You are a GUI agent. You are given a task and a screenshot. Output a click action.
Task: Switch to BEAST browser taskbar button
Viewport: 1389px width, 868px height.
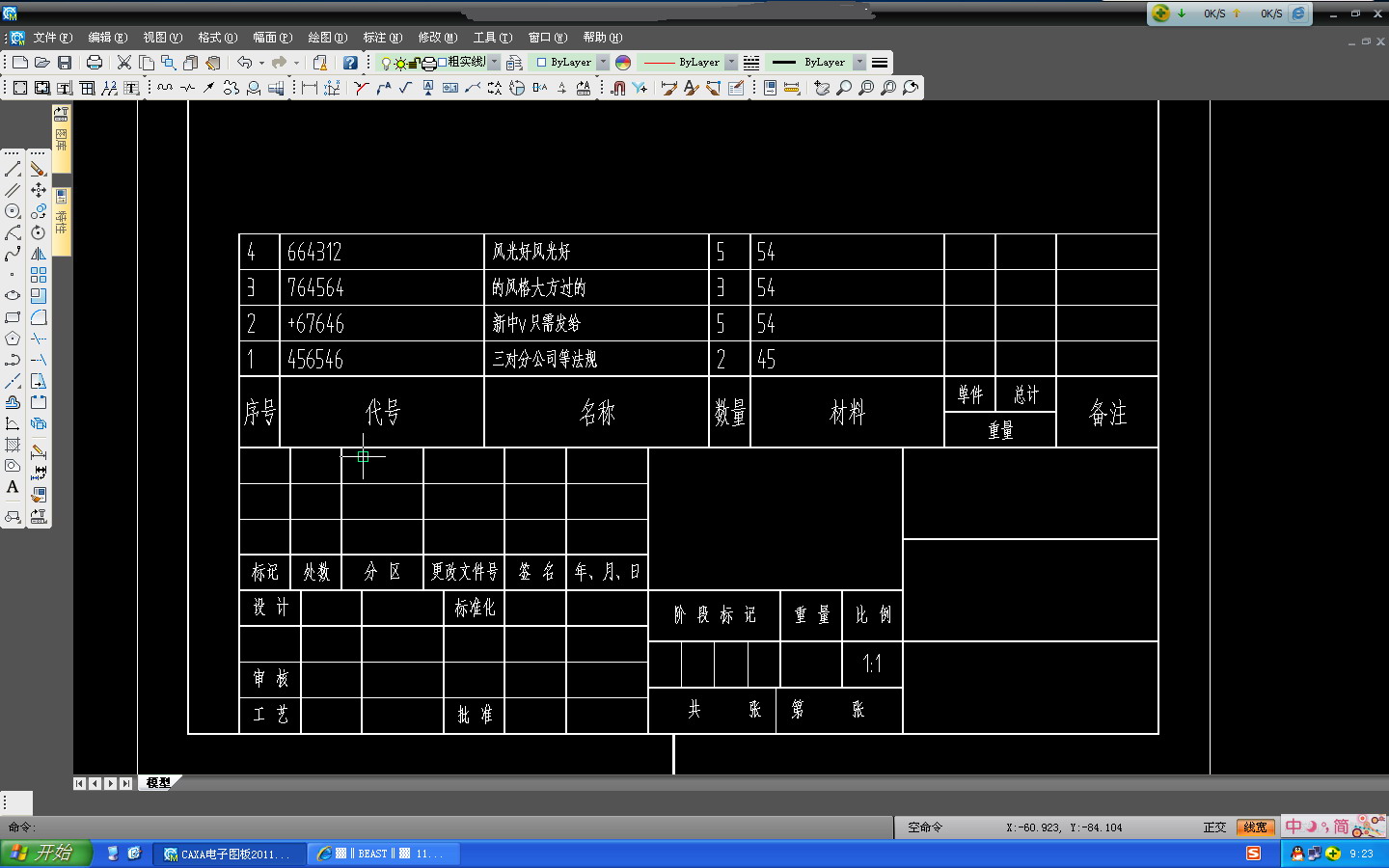(384, 854)
